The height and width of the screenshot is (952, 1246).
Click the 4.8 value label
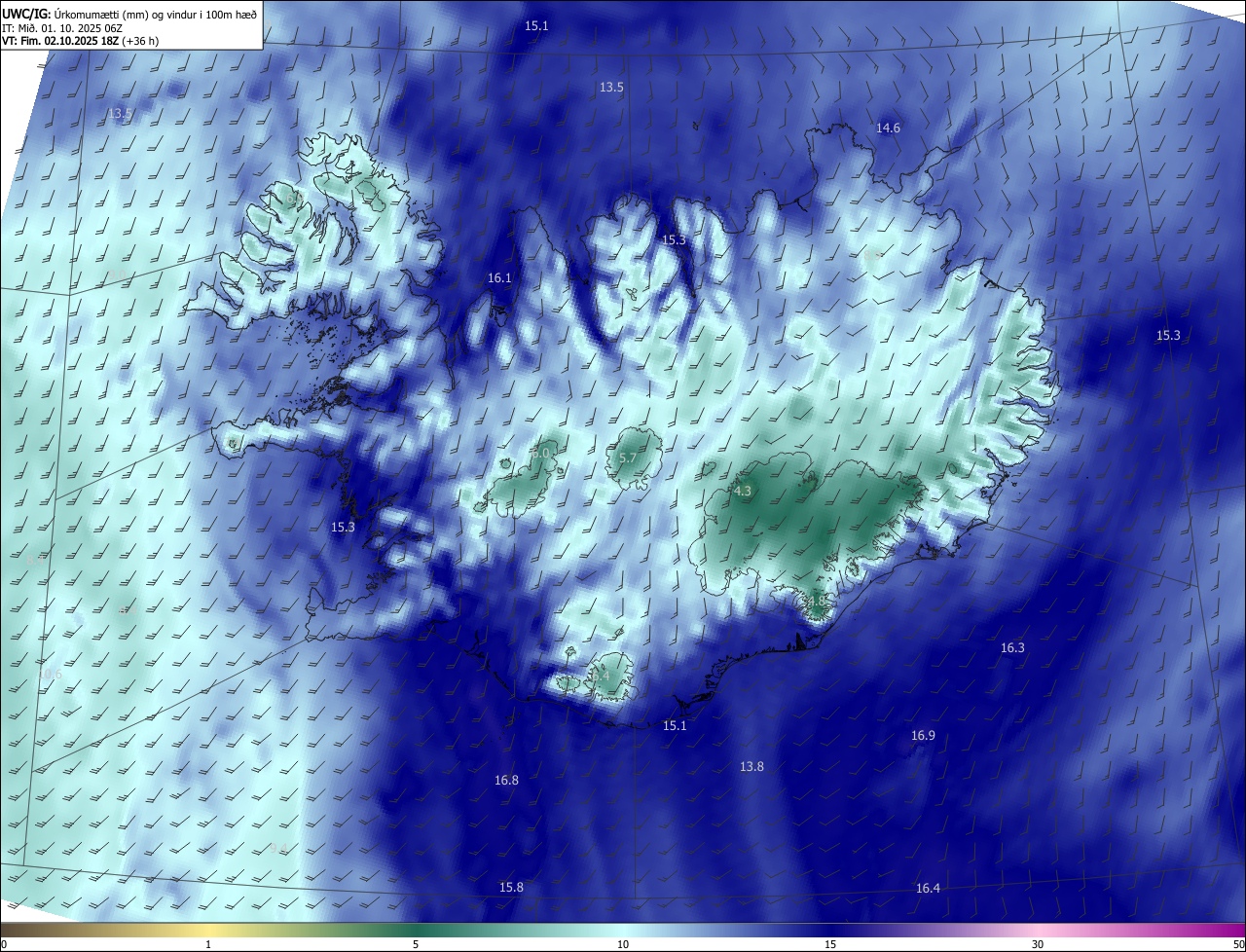816,603
